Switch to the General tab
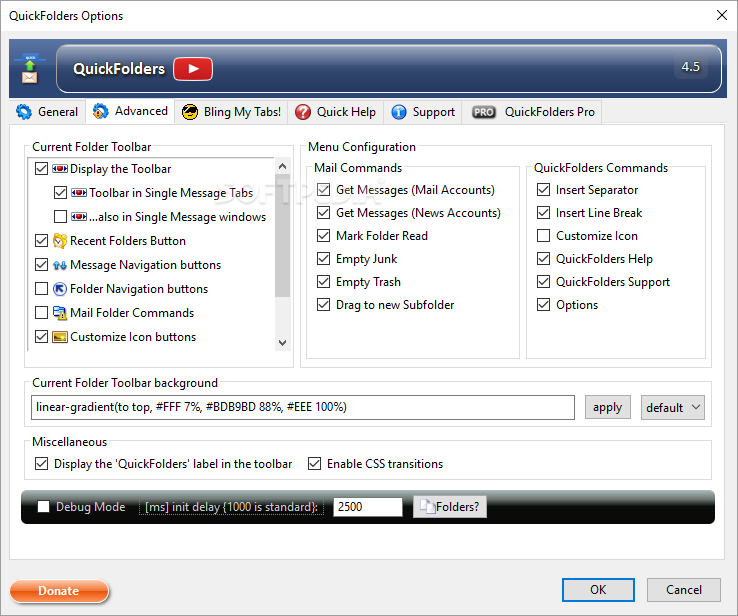Image resolution: width=738 pixels, height=616 pixels. coord(47,112)
